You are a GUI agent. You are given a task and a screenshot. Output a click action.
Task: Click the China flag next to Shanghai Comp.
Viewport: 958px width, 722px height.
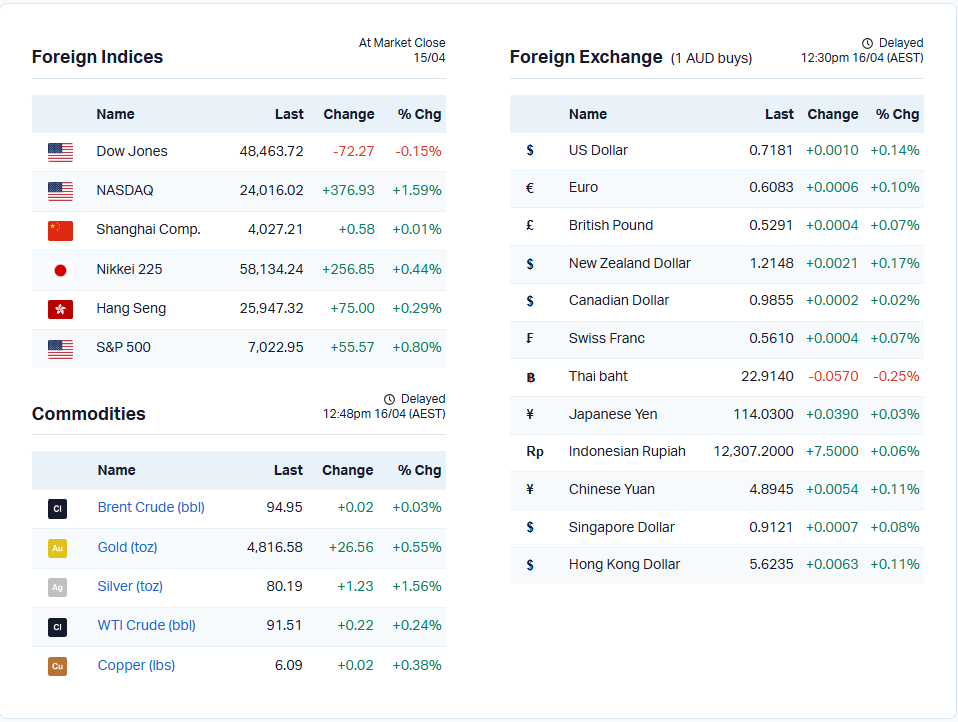click(x=60, y=230)
